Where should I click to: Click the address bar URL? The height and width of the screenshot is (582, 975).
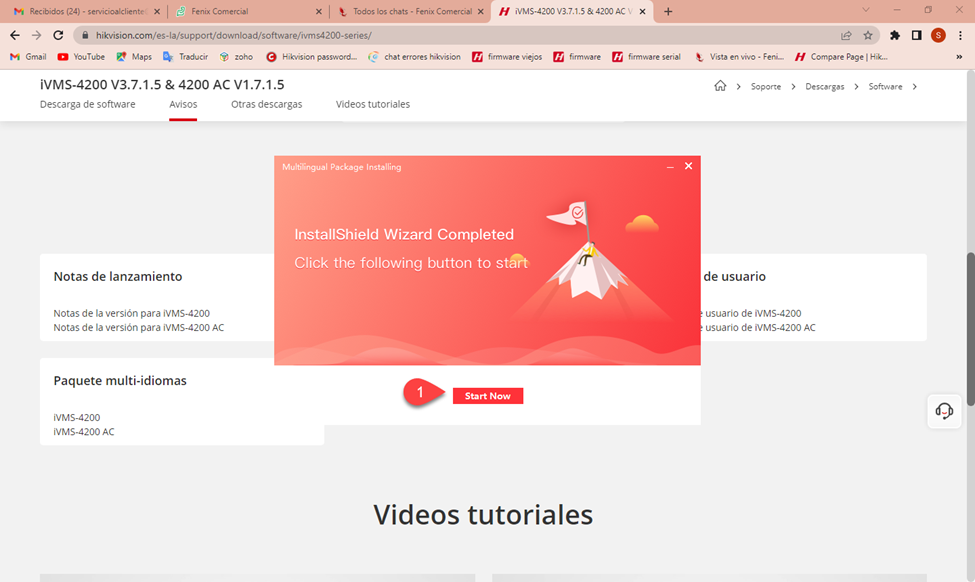(x=234, y=35)
